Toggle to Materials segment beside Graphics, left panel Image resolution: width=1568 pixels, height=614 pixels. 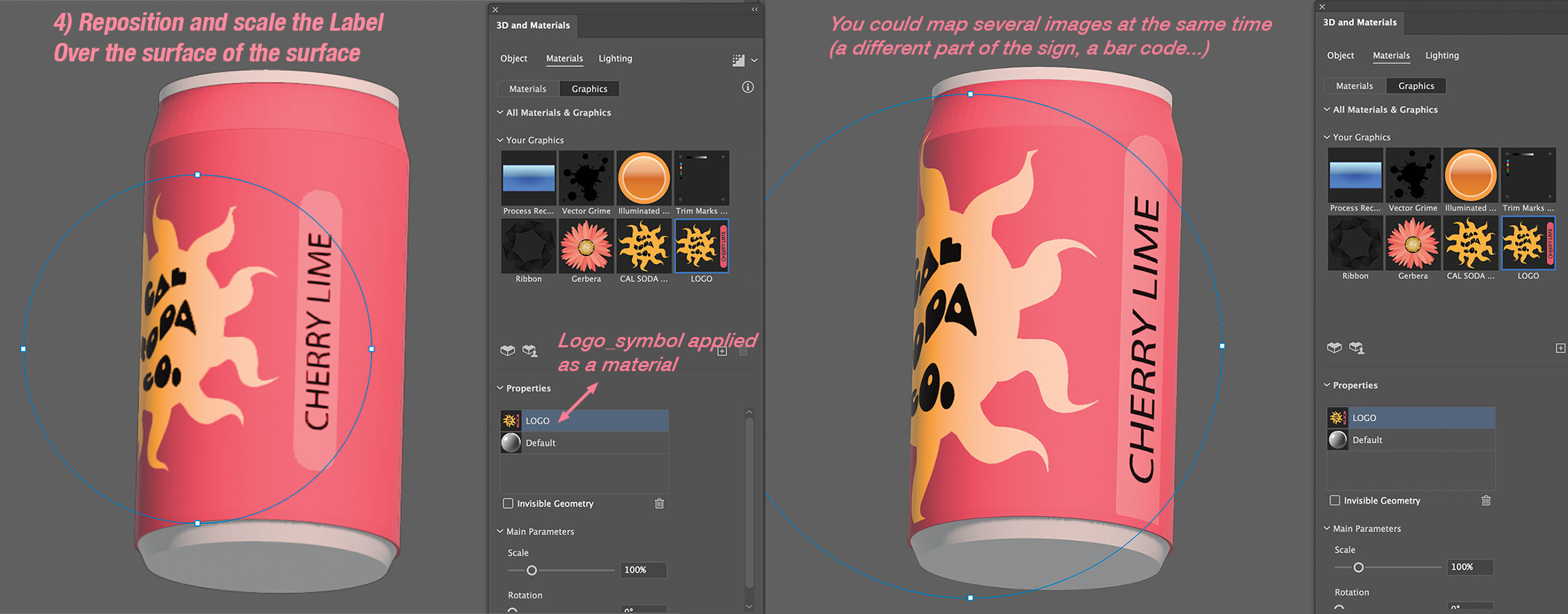(x=528, y=89)
